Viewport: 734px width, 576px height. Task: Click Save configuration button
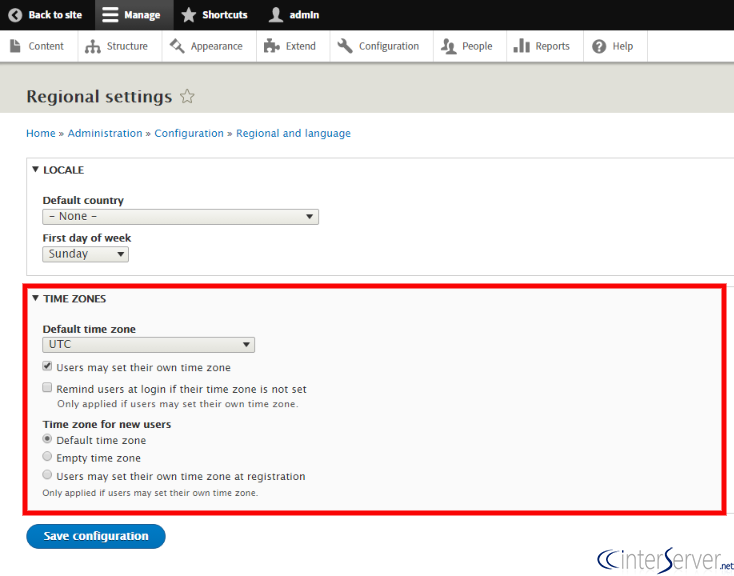96,536
